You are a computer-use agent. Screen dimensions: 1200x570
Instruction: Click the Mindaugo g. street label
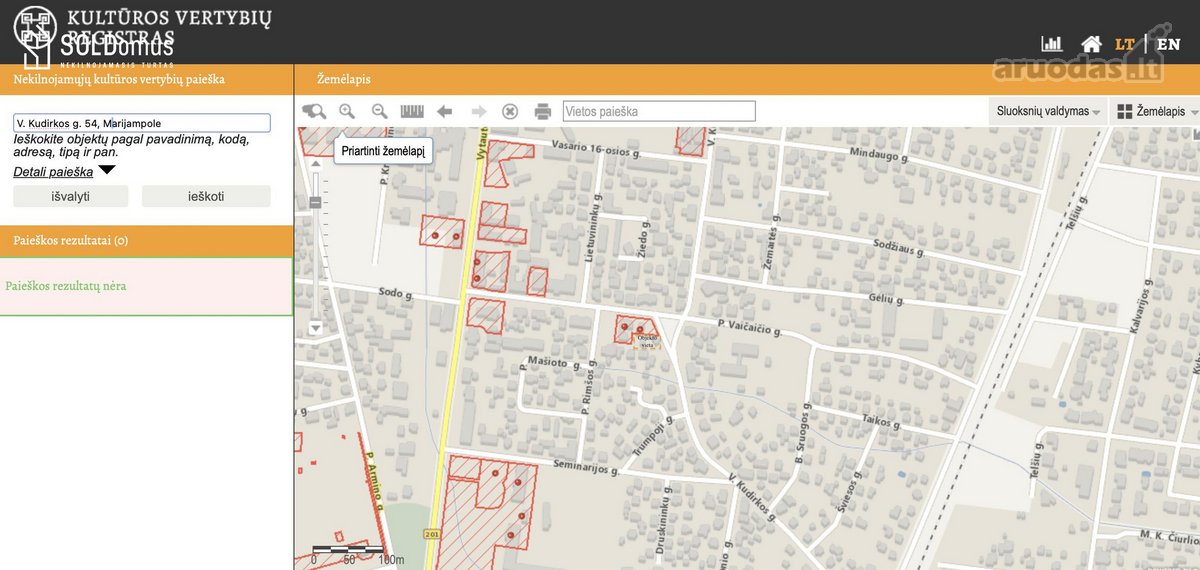877,154
